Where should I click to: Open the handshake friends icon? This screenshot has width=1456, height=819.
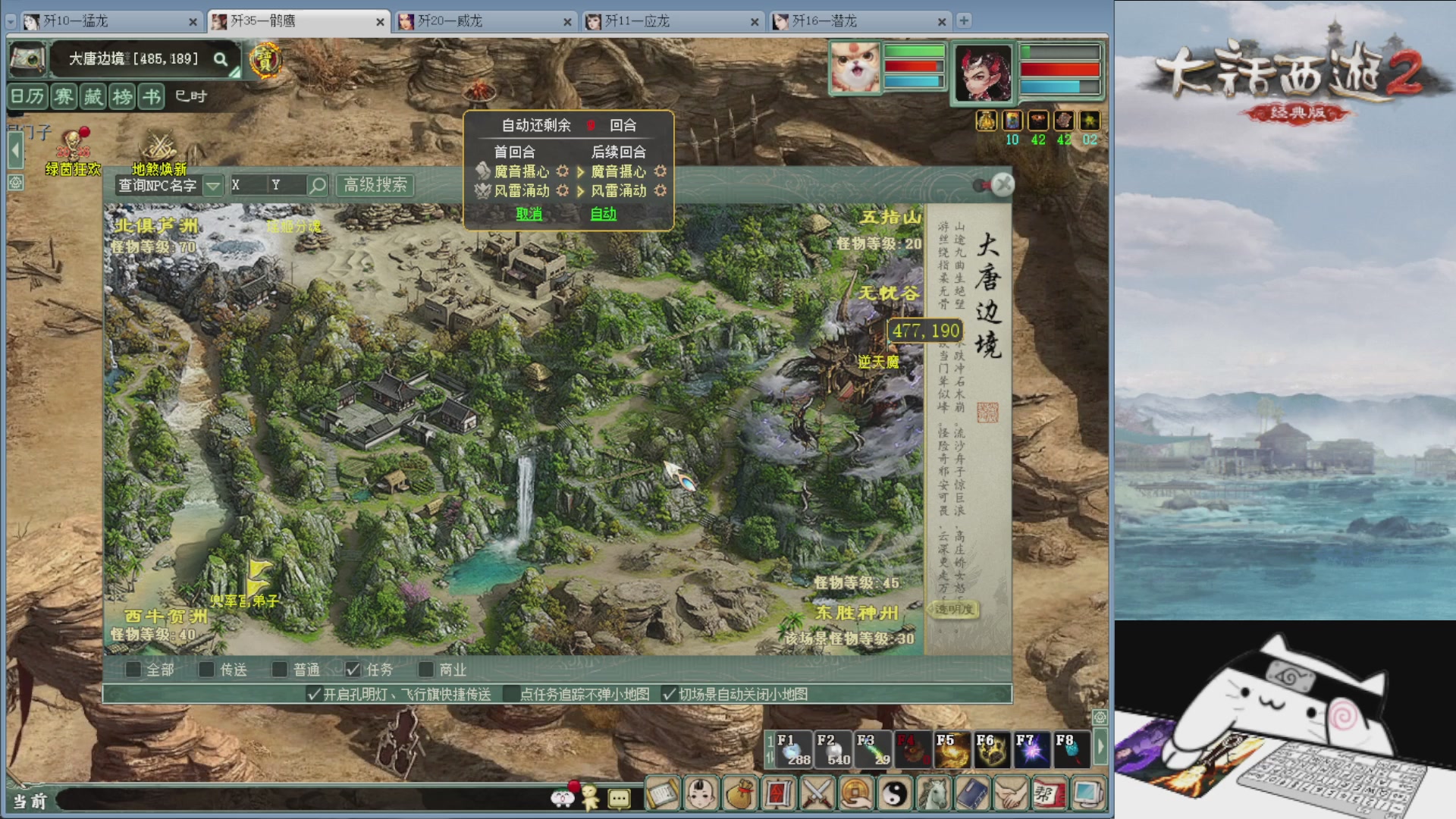click(1011, 794)
